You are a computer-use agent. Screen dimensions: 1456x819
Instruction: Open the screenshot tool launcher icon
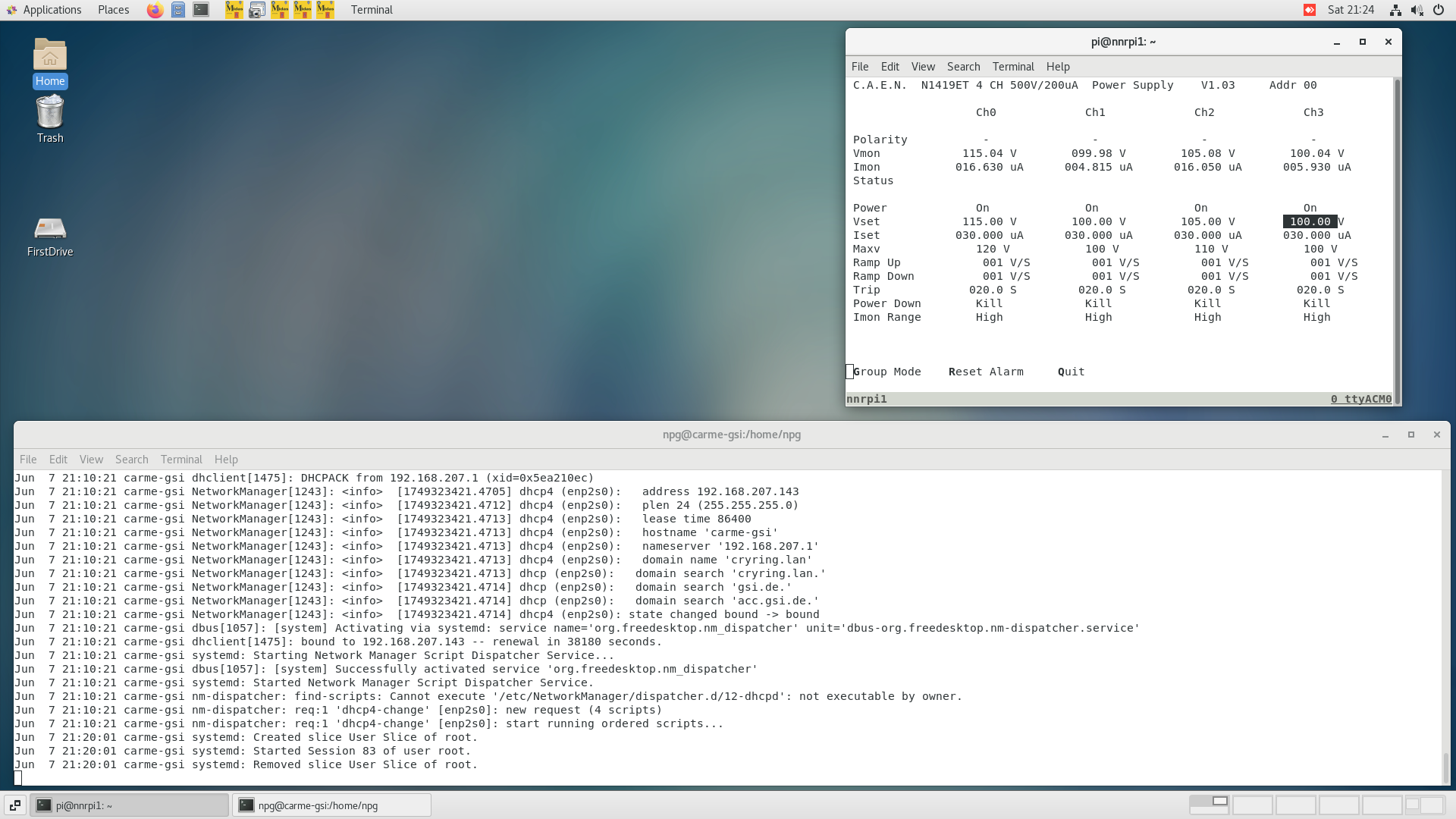pos(257,10)
